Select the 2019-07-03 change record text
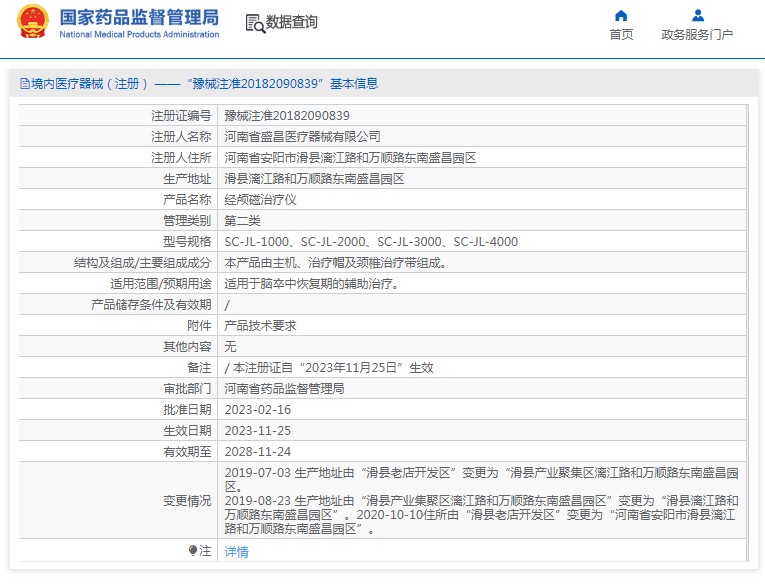765x584 pixels. (x=481, y=480)
